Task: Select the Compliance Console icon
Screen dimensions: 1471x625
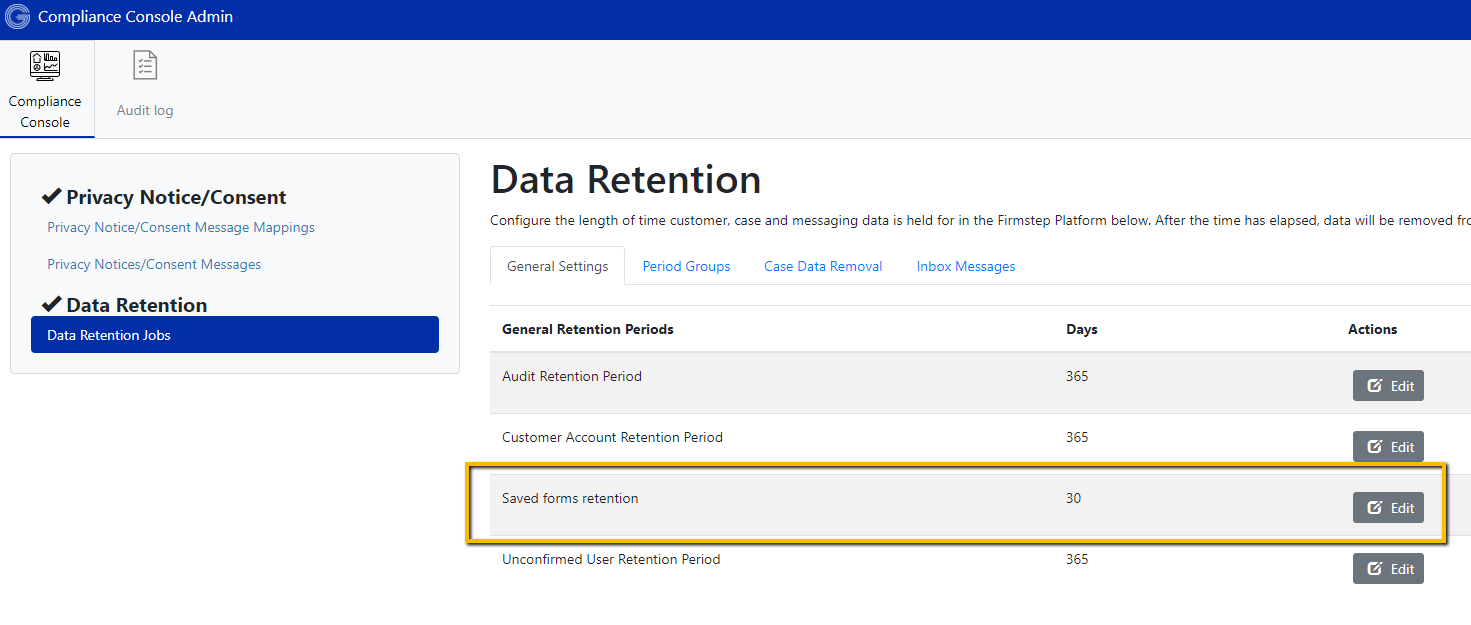Action: [46, 64]
